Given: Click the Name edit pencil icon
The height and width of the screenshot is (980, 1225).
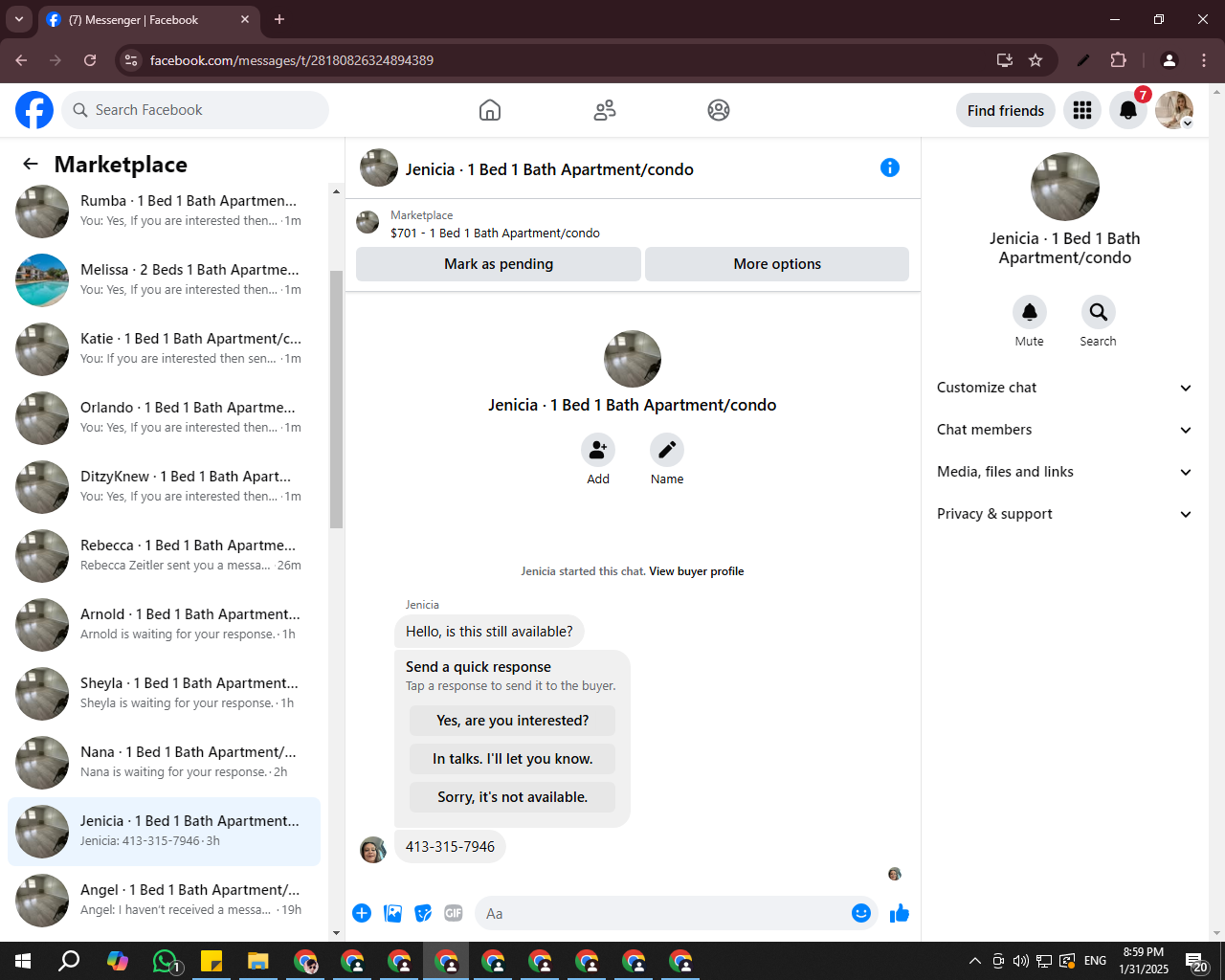Looking at the screenshot, I should pos(667,450).
